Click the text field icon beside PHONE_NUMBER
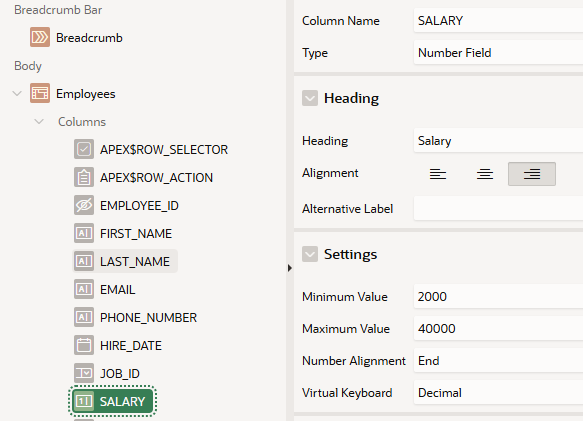This screenshot has width=583, height=421. [x=84, y=317]
